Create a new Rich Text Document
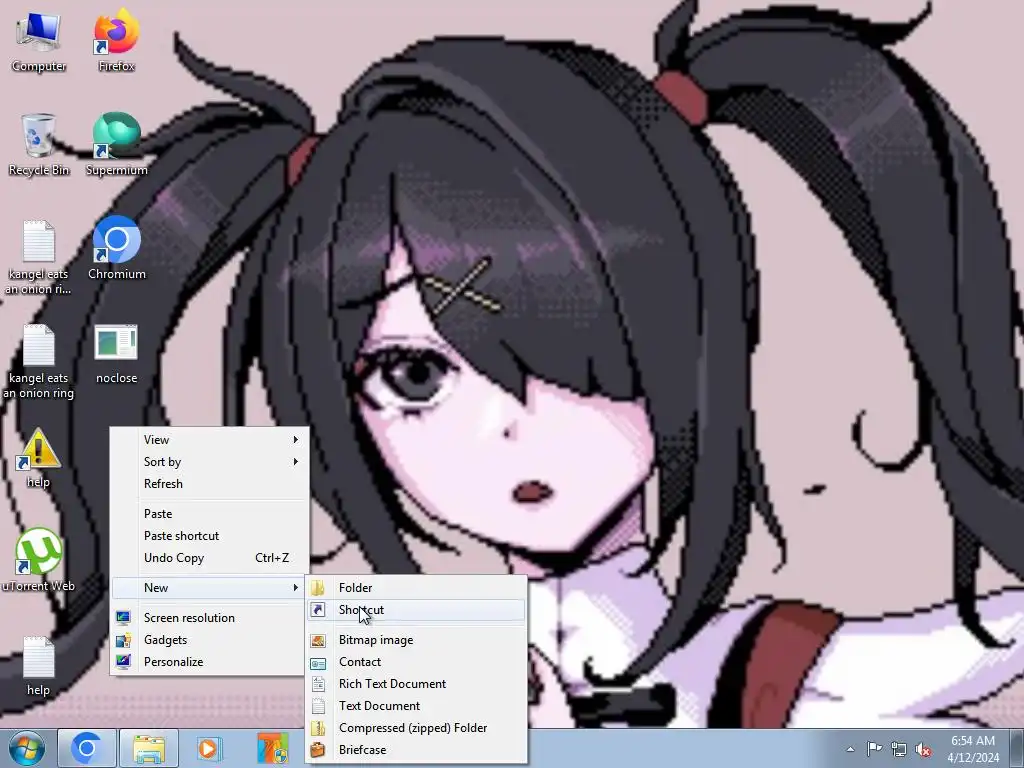 click(x=416, y=684)
